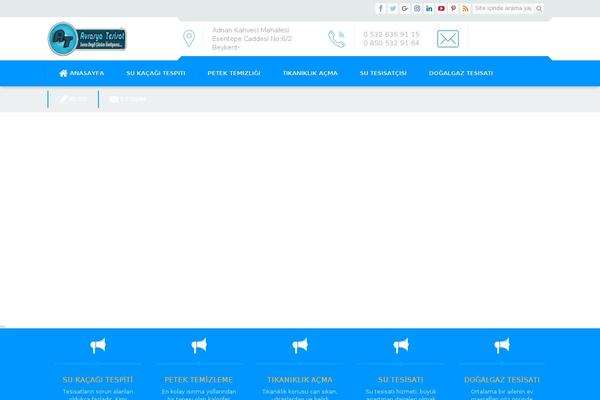Open the Pinterest social icon

click(x=453, y=8)
